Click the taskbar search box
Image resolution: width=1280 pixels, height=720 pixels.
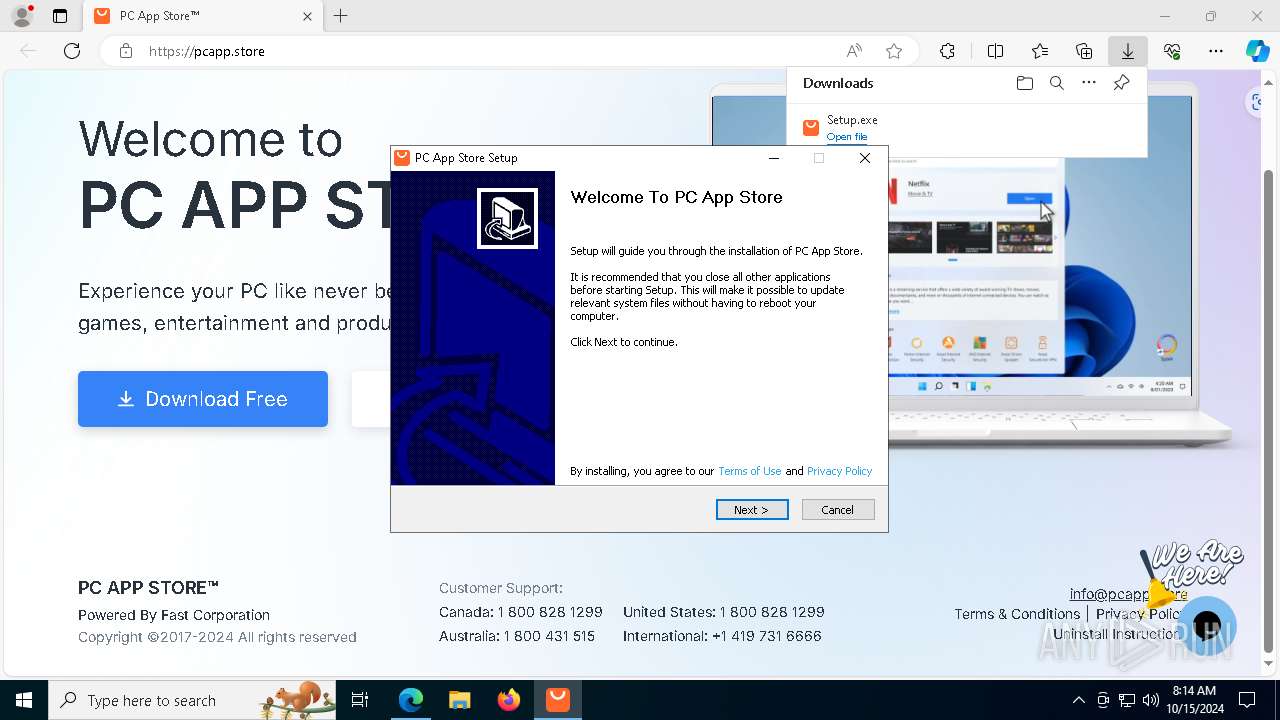click(192, 700)
